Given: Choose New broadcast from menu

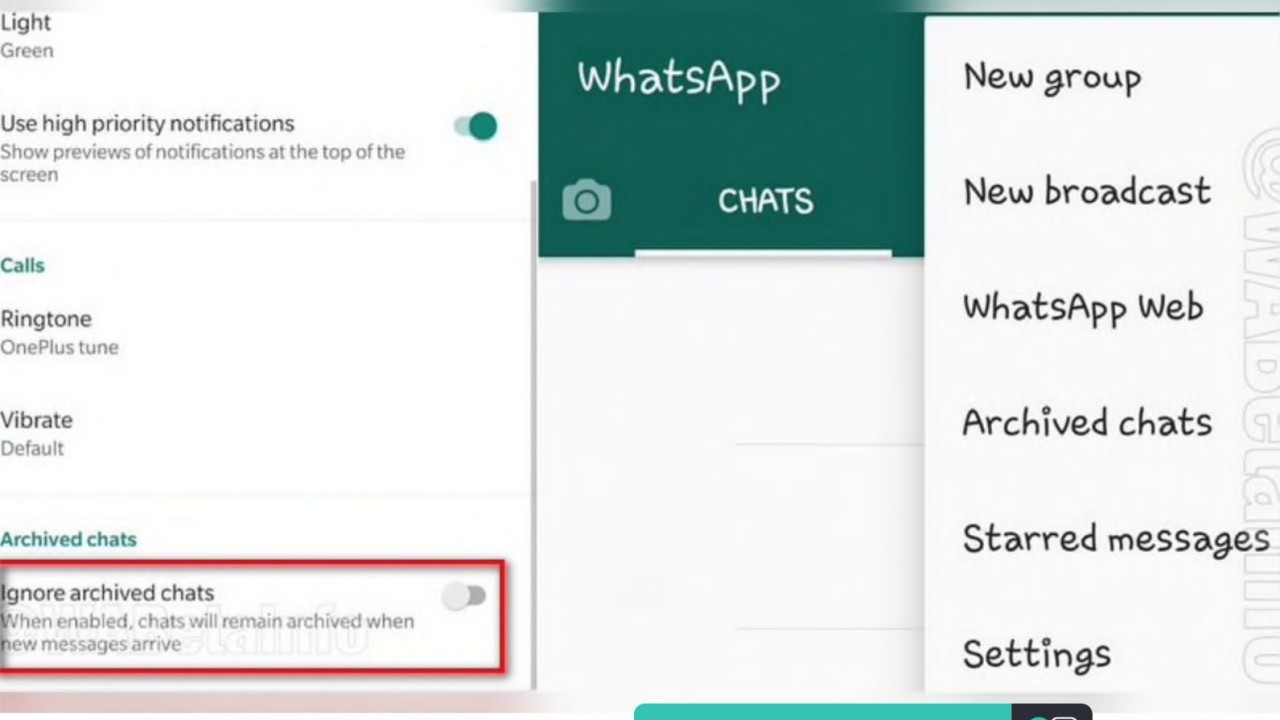Looking at the screenshot, I should pyautogui.click(x=1087, y=191).
